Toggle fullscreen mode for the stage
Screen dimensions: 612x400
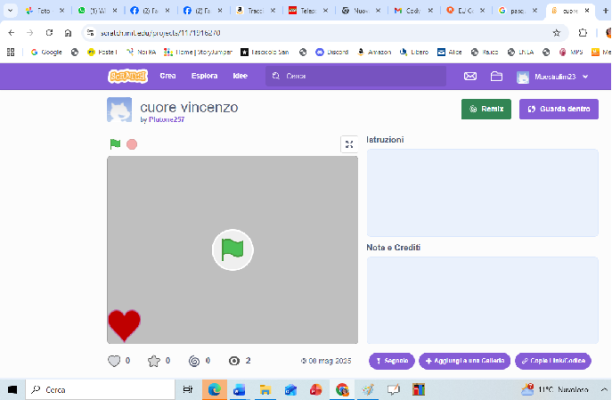coord(349,144)
